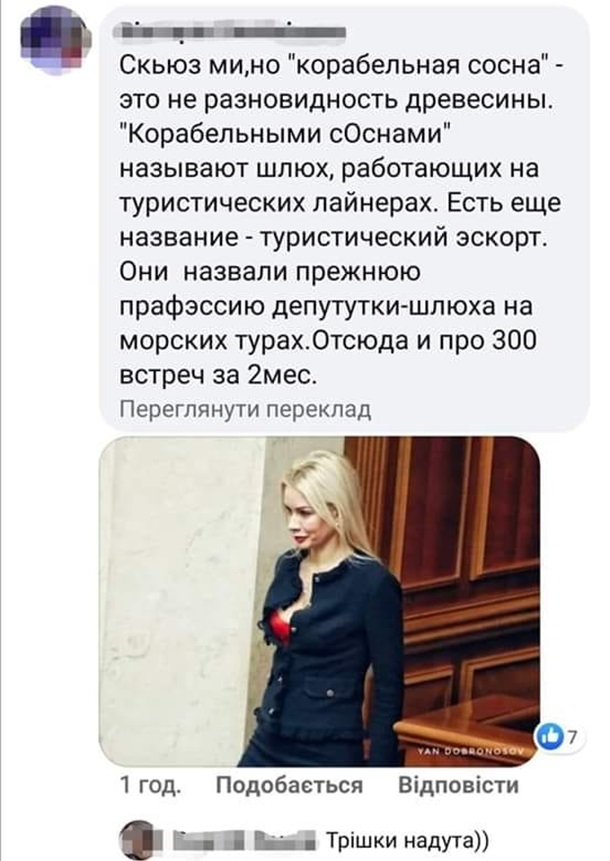Click the line mentioning туристический эскорт
This screenshot has width=610, height=861.
coord(334,238)
